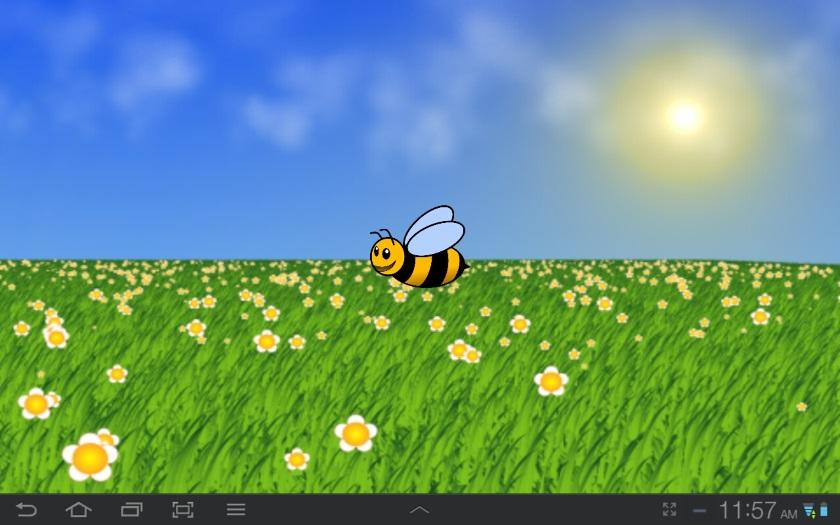Tap the back arrow navigation icon
The height and width of the screenshot is (525, 840).
[x=26, y=509]
